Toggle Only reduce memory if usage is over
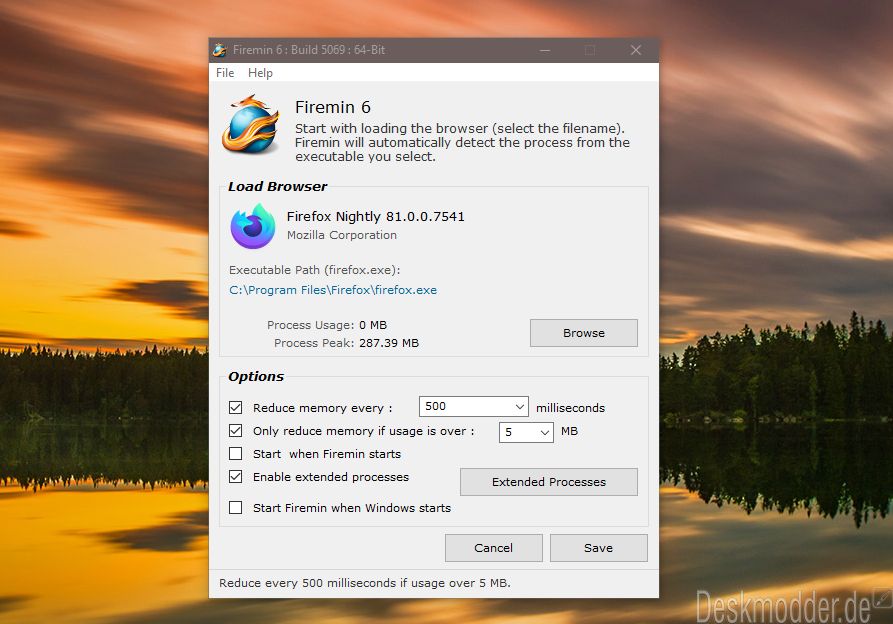893x624 pixels. tap(236, 430)
